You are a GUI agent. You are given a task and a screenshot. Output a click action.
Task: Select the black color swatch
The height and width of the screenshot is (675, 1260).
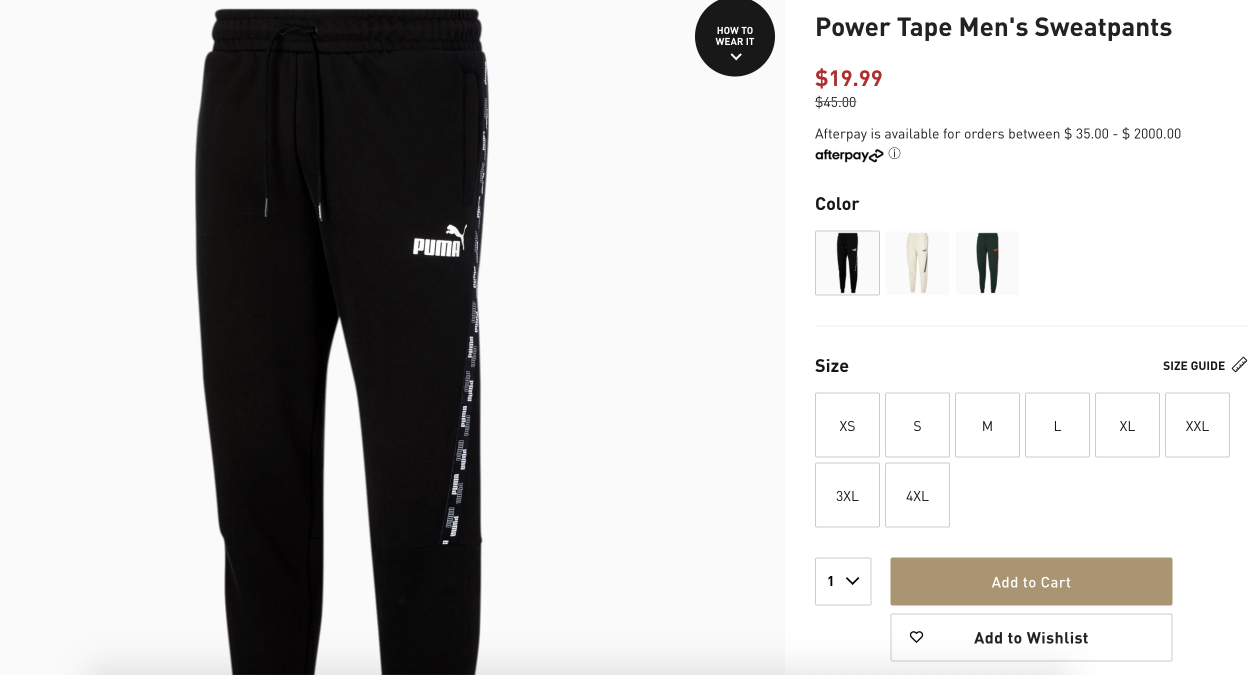[847, 263]
